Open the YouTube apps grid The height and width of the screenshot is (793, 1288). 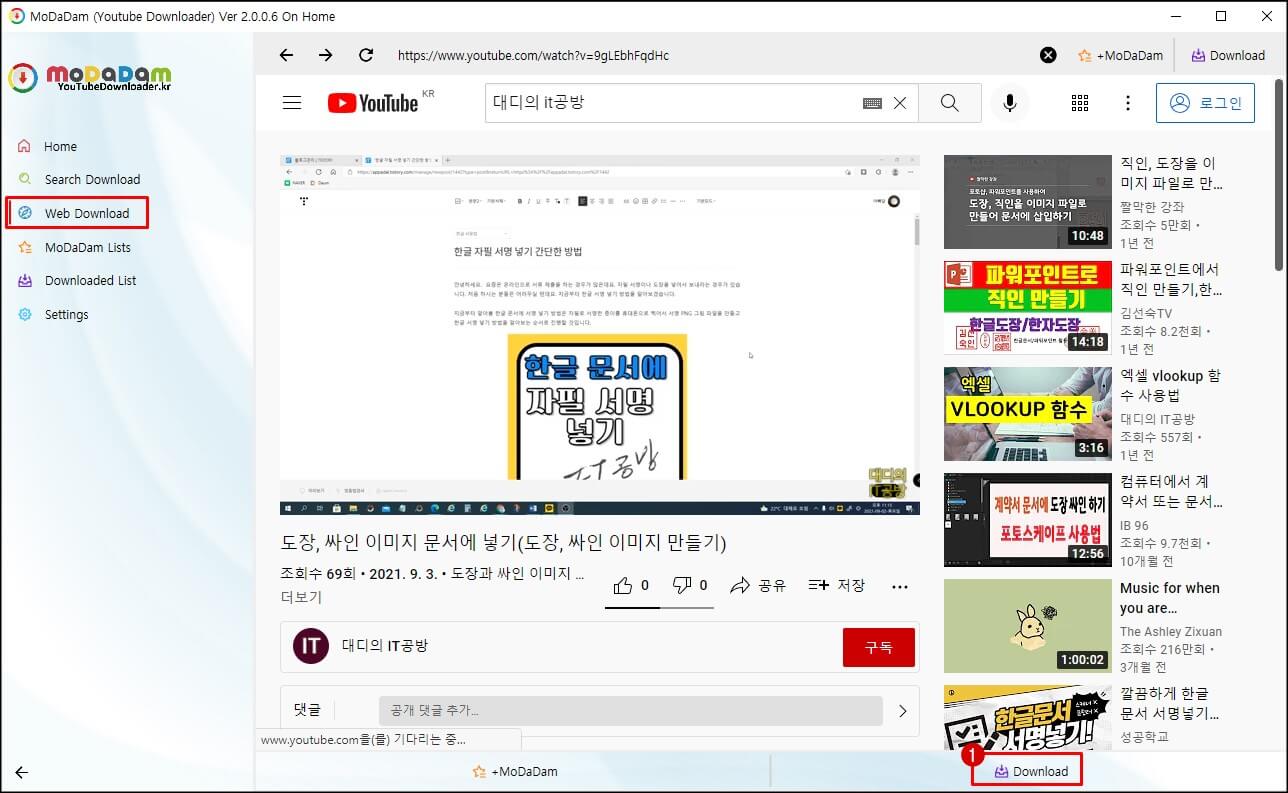pyautogui.click(x=1080, y=103)
